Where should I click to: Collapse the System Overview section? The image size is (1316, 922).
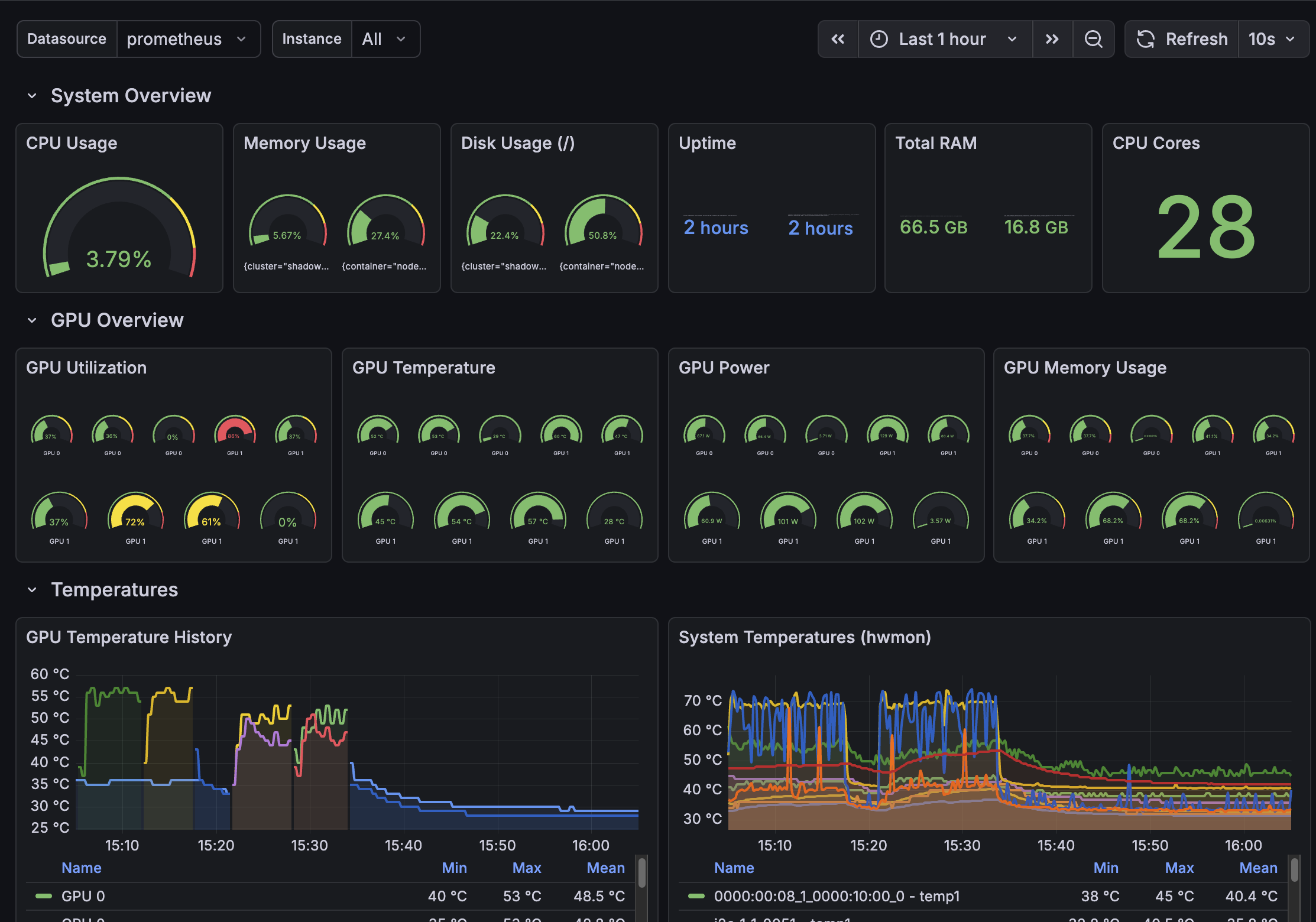point(33,95)
